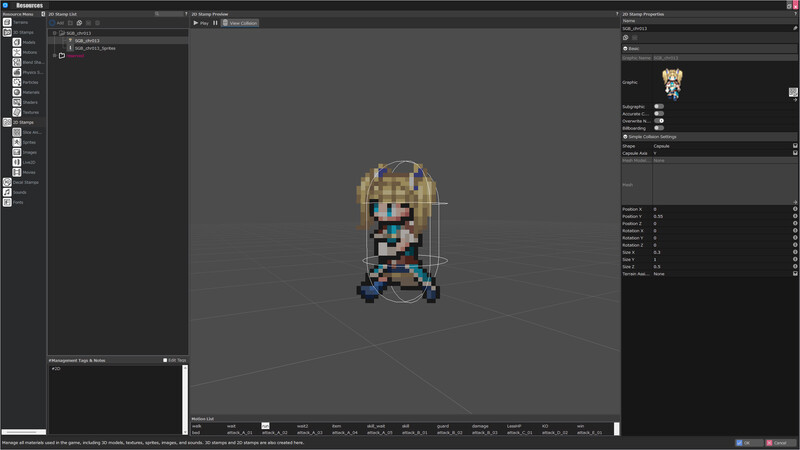The height and width of the screenshot is (450, 800).
Task: Play the 2D stamp preview
Action: coord(201,23)
